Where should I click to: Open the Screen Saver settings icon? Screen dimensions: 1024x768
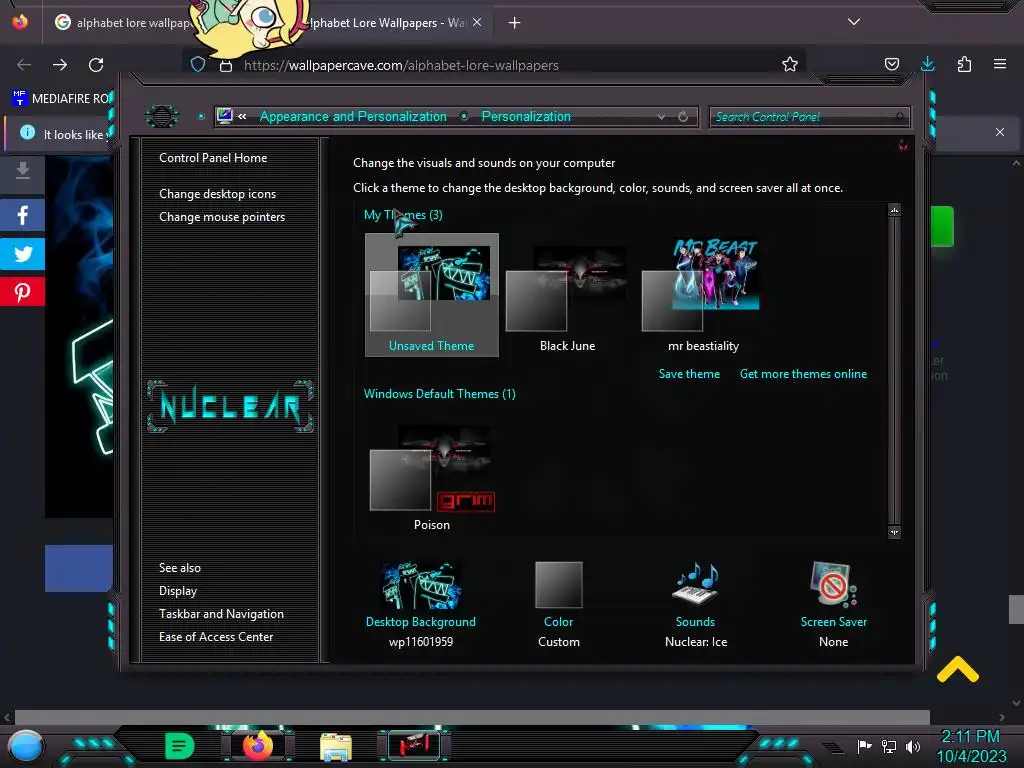coord(833,584)
